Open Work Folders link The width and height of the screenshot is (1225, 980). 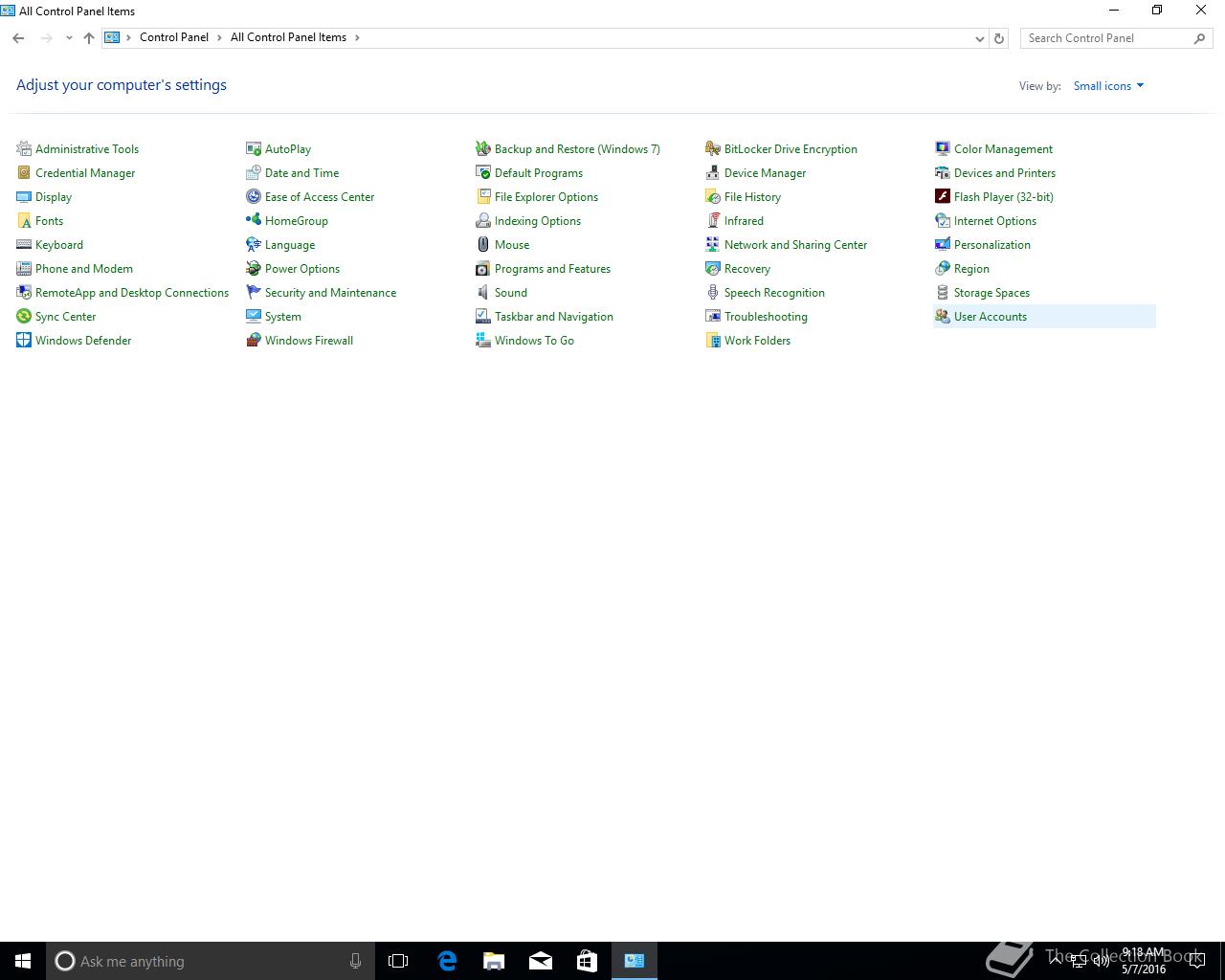pyautogui.click(x=757, y=341)
